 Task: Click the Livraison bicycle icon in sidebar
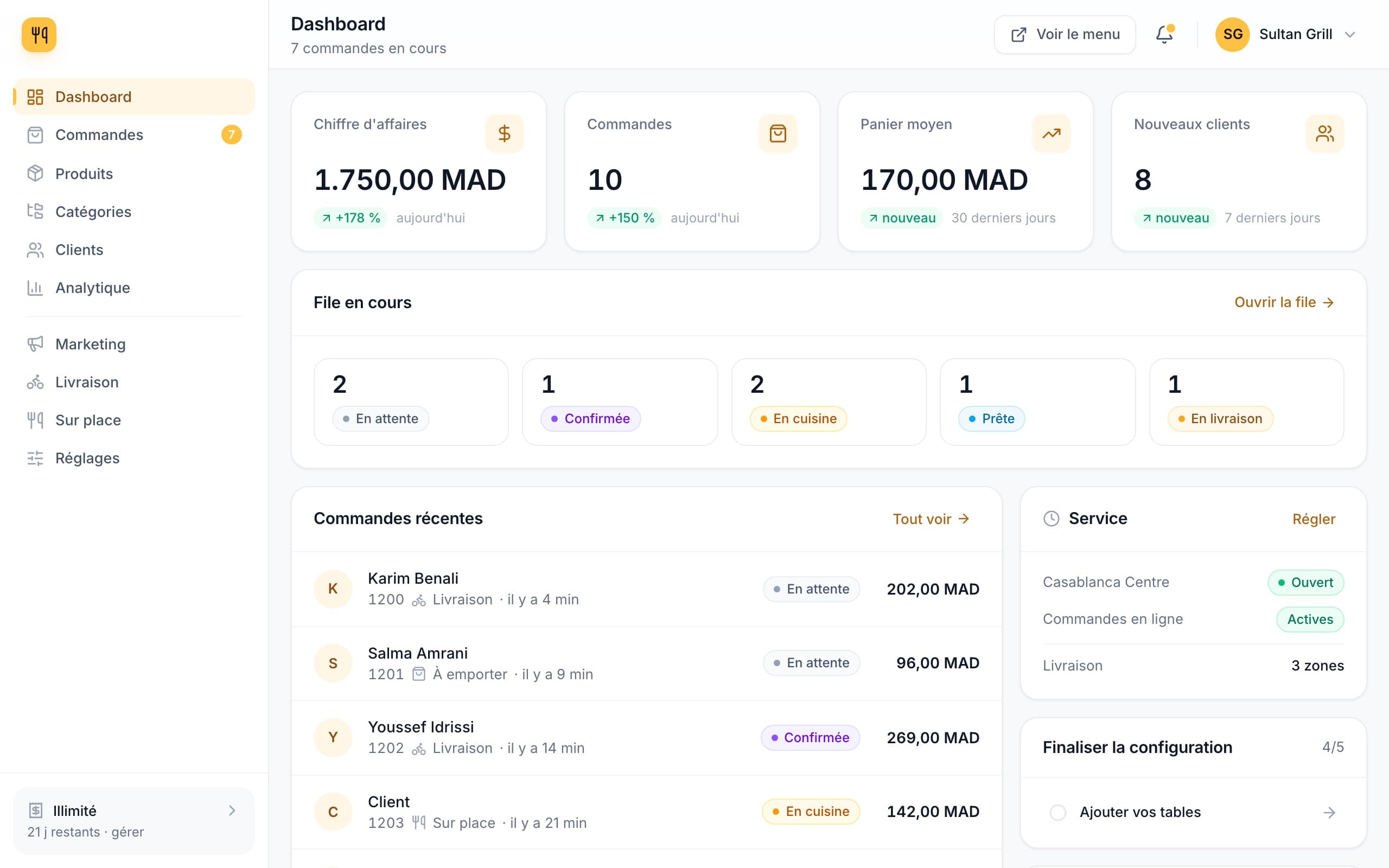pyautogui.click(x=35, y=382)
